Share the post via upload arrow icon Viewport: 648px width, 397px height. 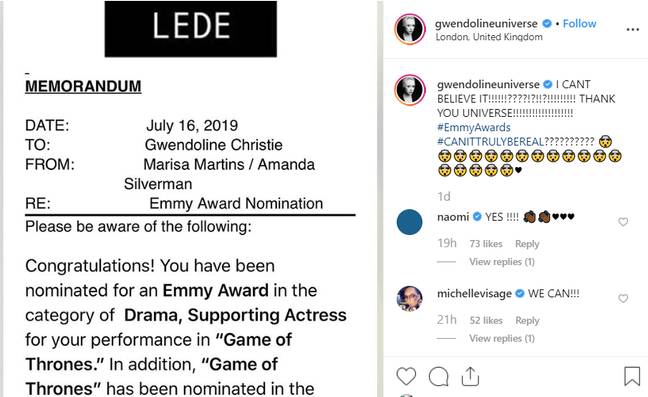coord(470,376)
